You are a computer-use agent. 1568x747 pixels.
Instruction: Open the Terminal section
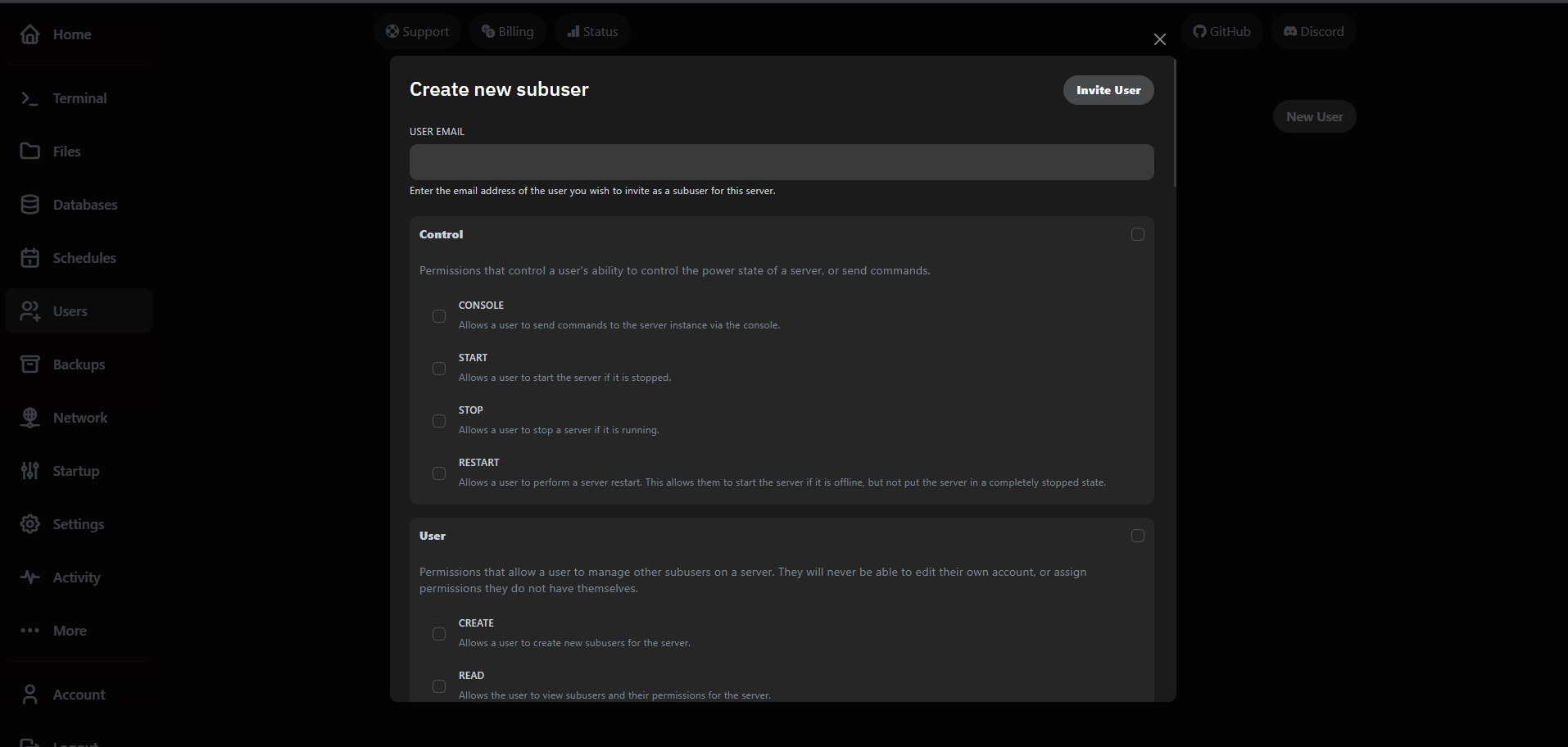tap(79, 97)
